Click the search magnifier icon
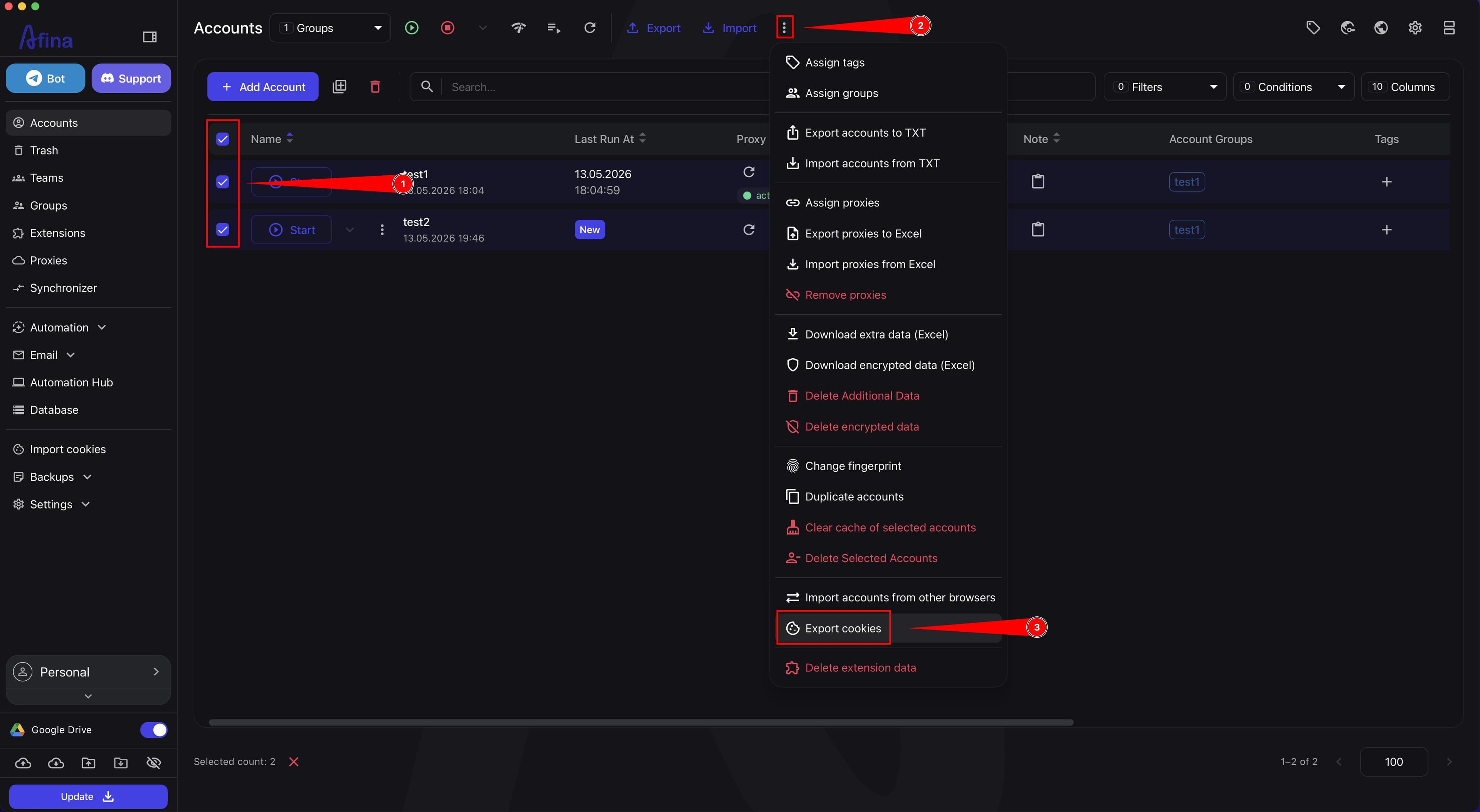The width and height of the screenshot is (1480, 812). (x=427, y=87)
